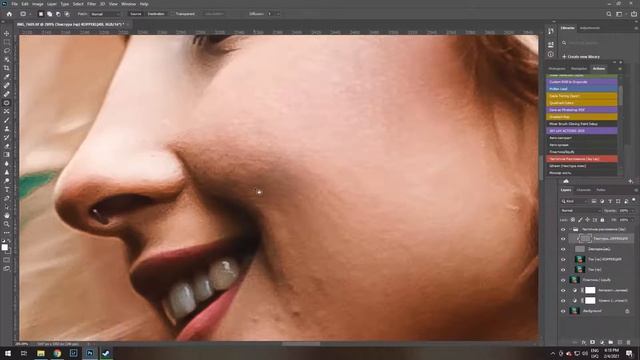Toggle lock all padlock
The width and height of the screenshot is (640, 360).
[602, 220]
